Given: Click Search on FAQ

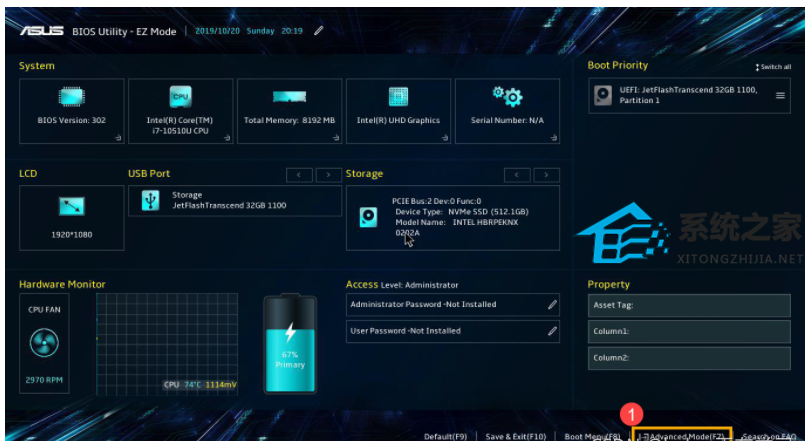Looking at the screenshot, I should click(x=769, y=436).
